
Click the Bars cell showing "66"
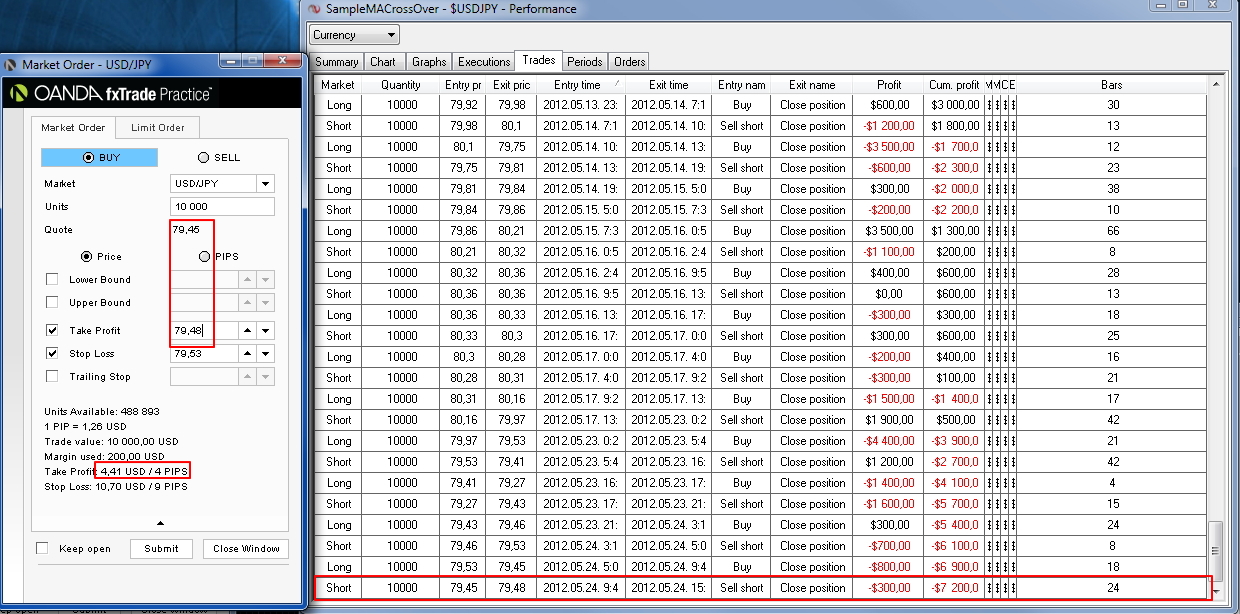1112,231
